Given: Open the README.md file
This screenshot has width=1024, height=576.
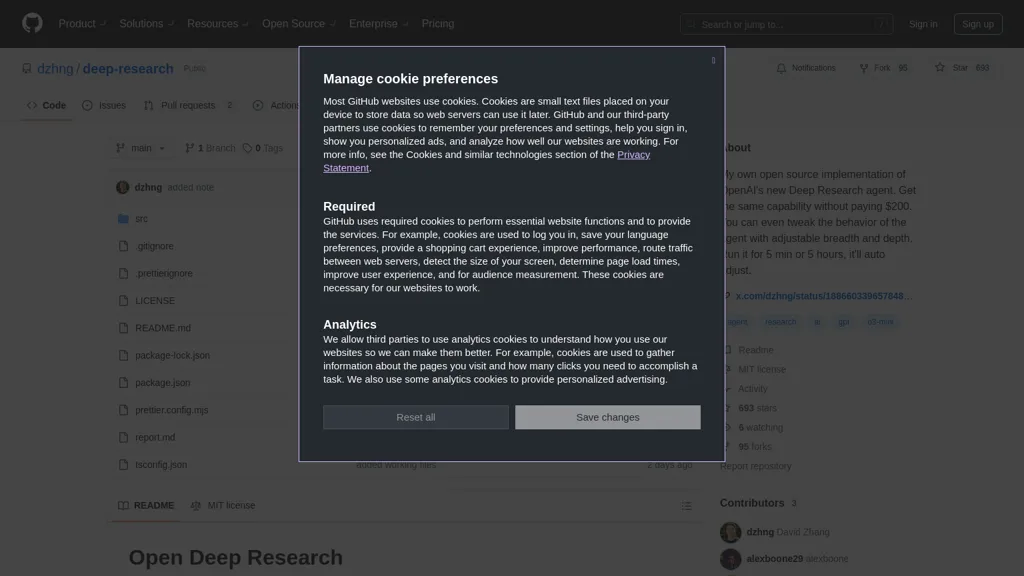Looking at the screenshot, I should tap(163, 328).
